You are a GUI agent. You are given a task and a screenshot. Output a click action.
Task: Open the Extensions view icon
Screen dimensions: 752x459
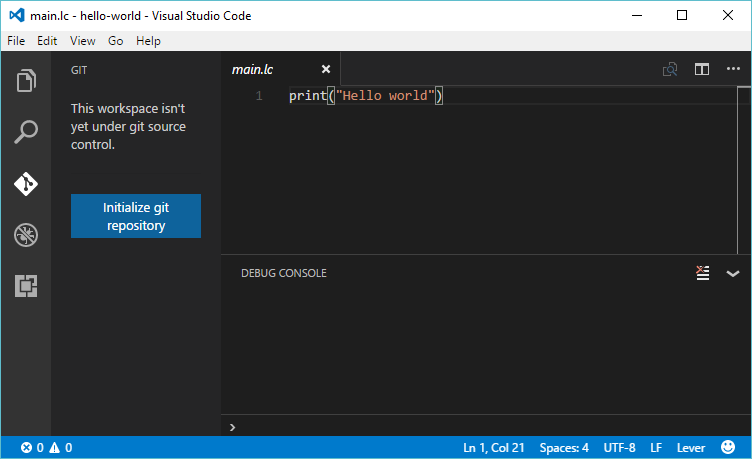coord(26,287)
